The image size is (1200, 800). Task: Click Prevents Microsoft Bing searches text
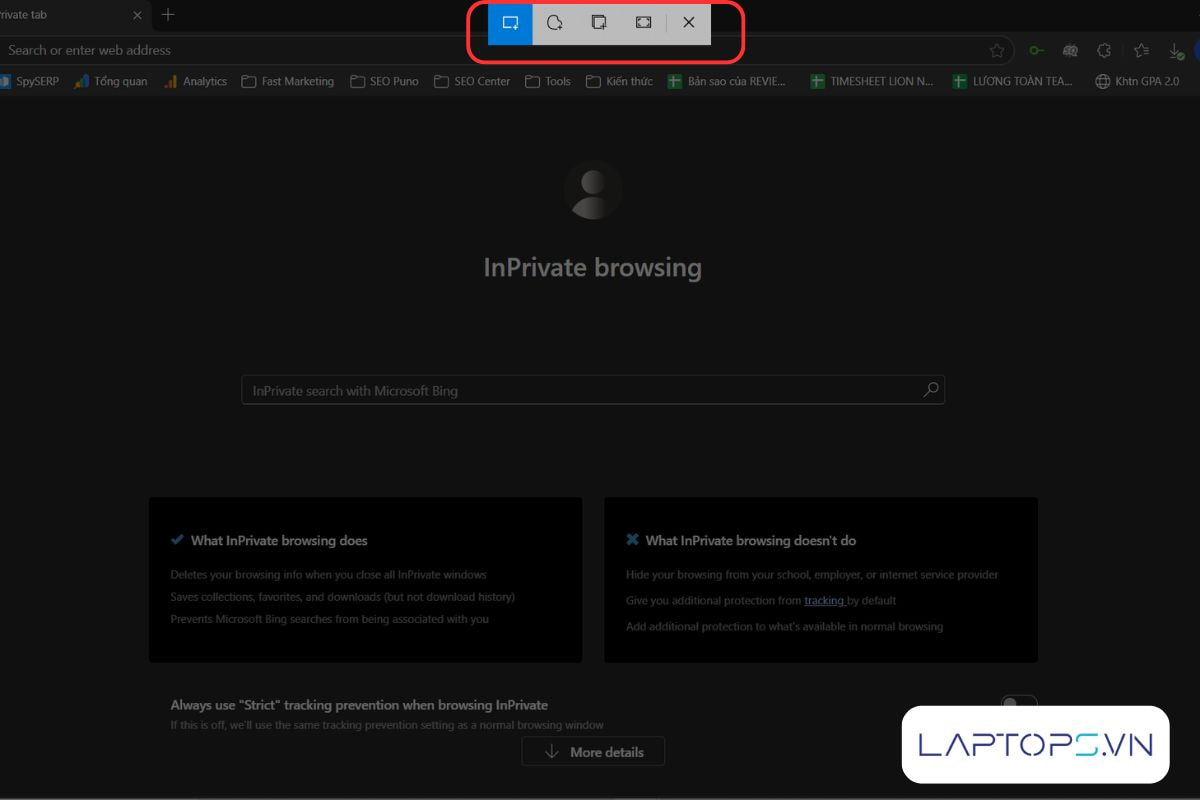coord(330,619)
